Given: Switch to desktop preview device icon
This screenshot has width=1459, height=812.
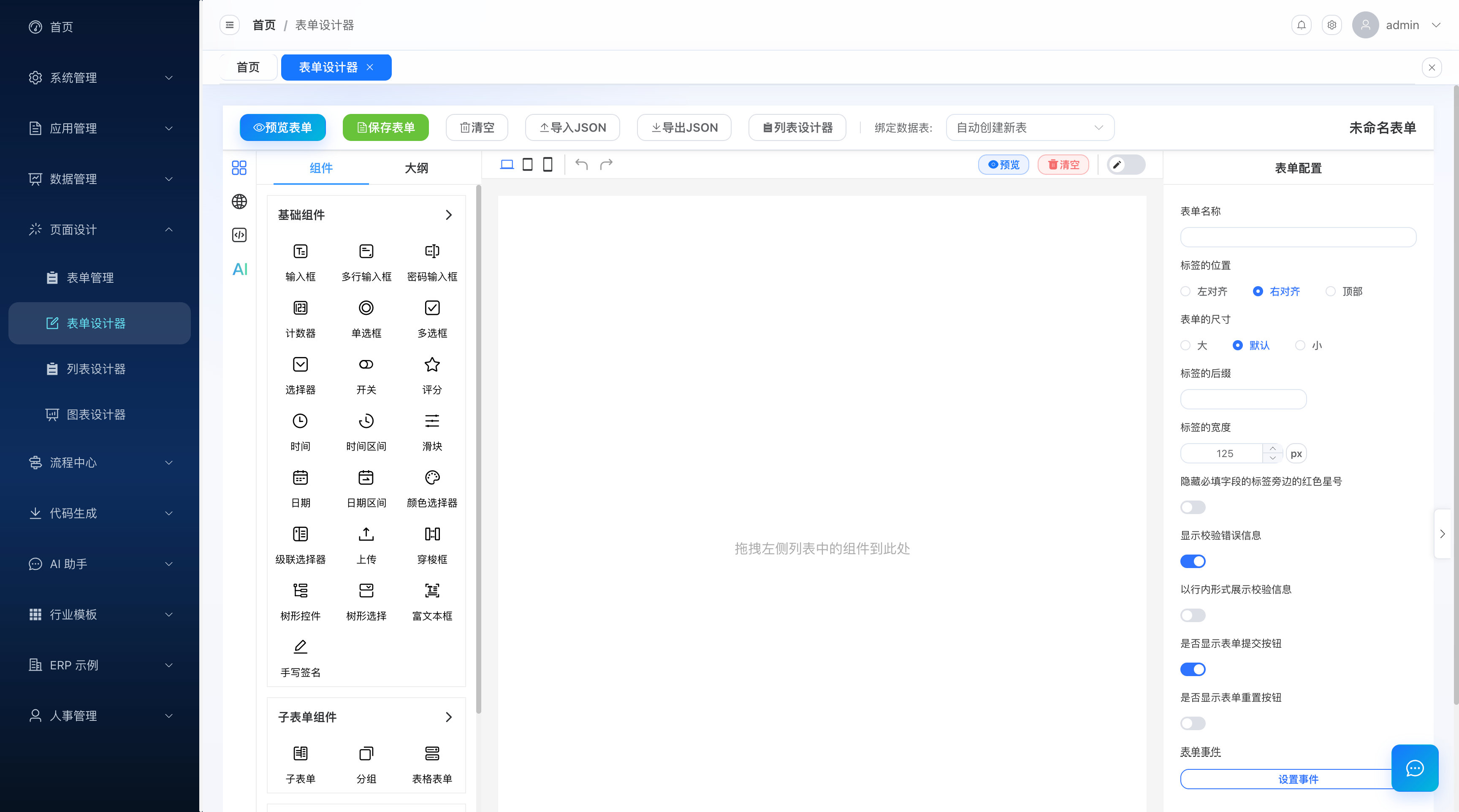Looking at the screenshot, I should tap(507, 164).
